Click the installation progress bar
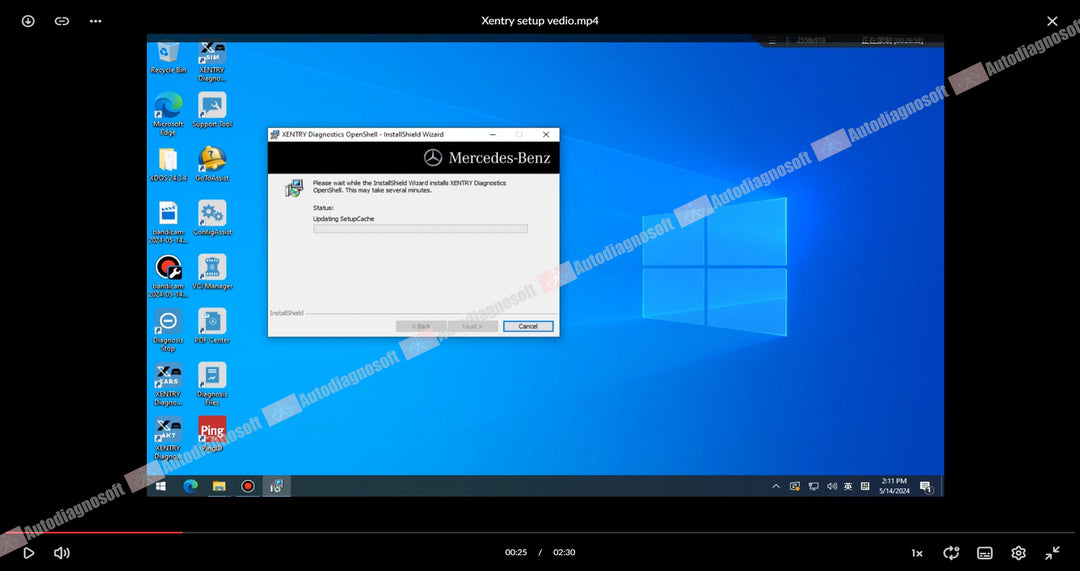 [x=421, y=229]
